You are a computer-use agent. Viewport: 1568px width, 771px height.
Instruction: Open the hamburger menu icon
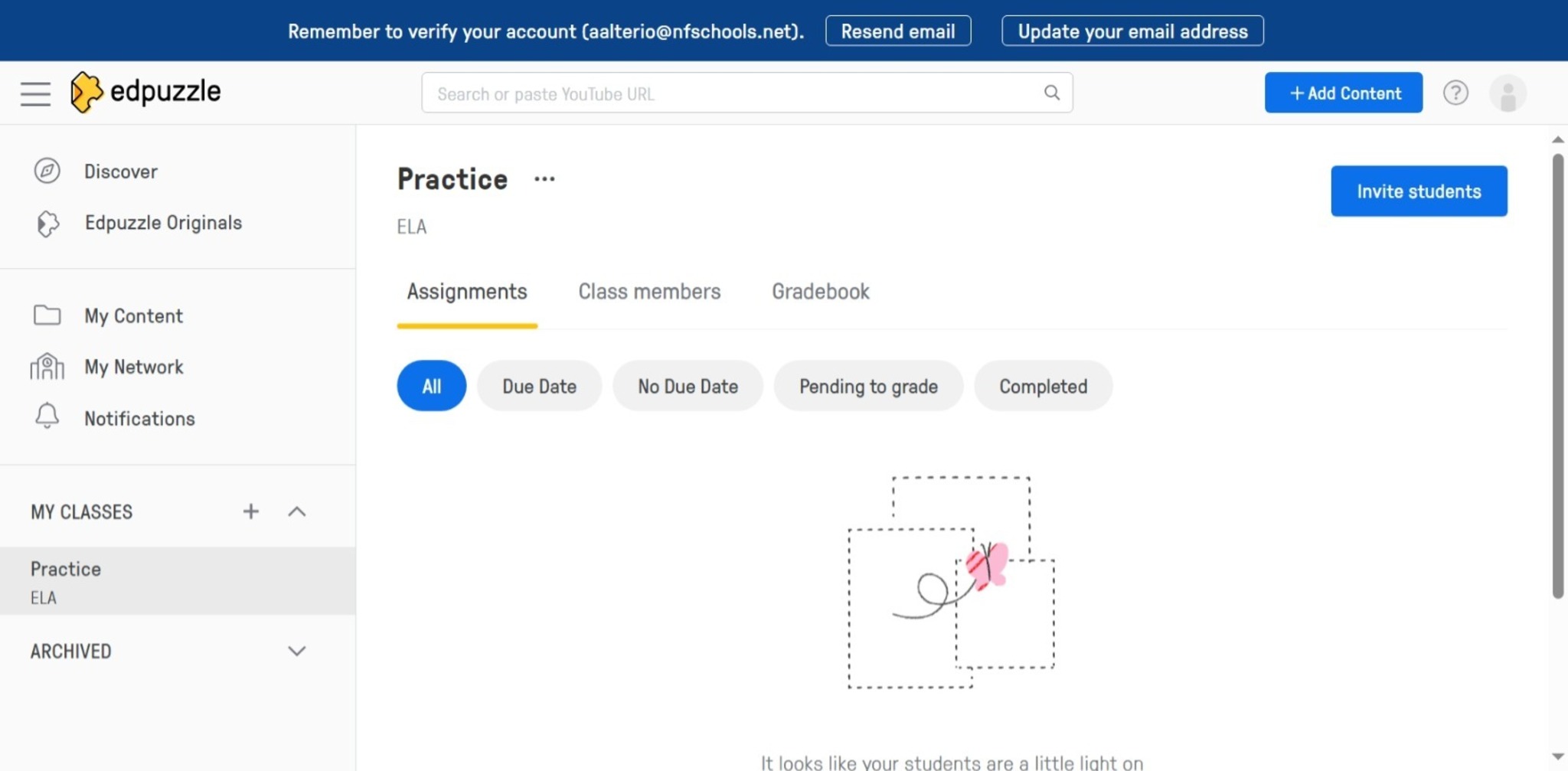(x=35, y=93)
